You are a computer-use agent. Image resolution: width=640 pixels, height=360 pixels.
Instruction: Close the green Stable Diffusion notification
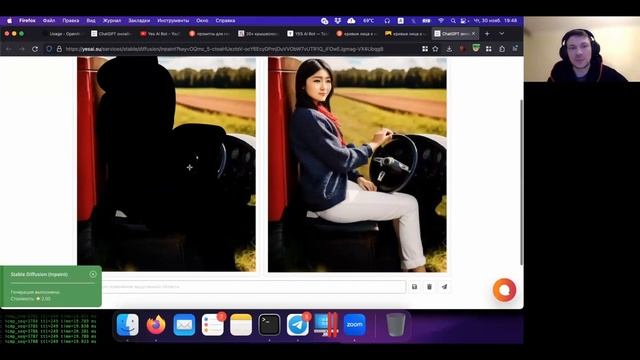(93, 274)
